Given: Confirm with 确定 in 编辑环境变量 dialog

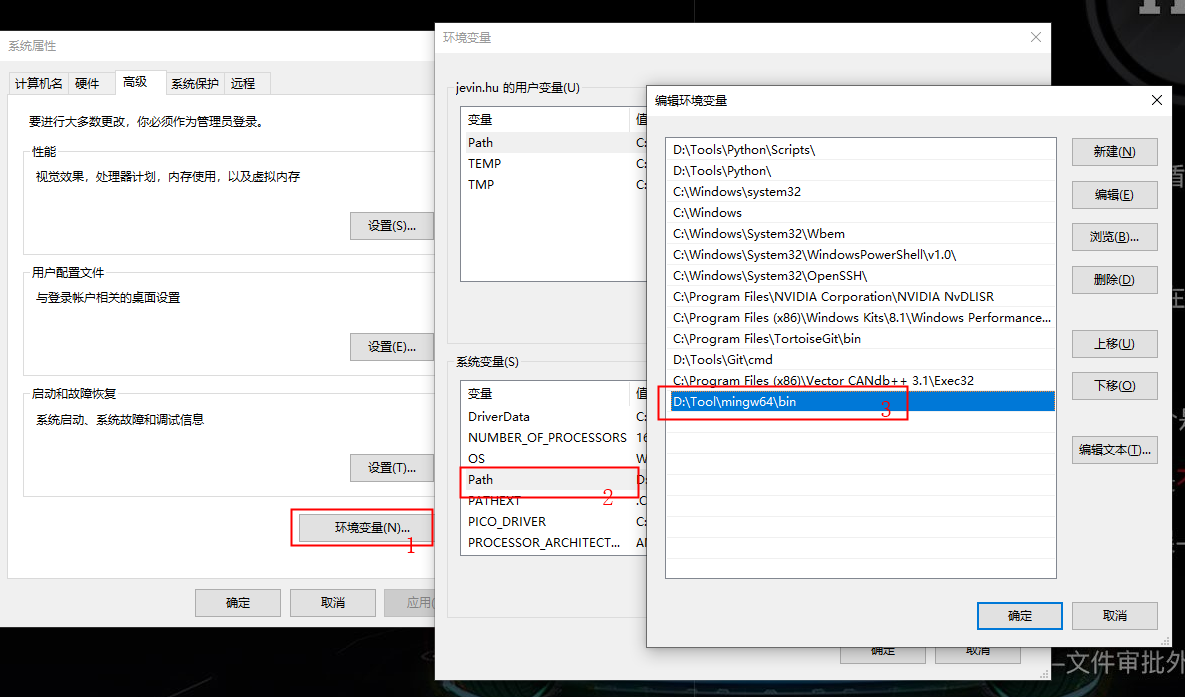Looking at the screenshot, I should point(1019,616).
